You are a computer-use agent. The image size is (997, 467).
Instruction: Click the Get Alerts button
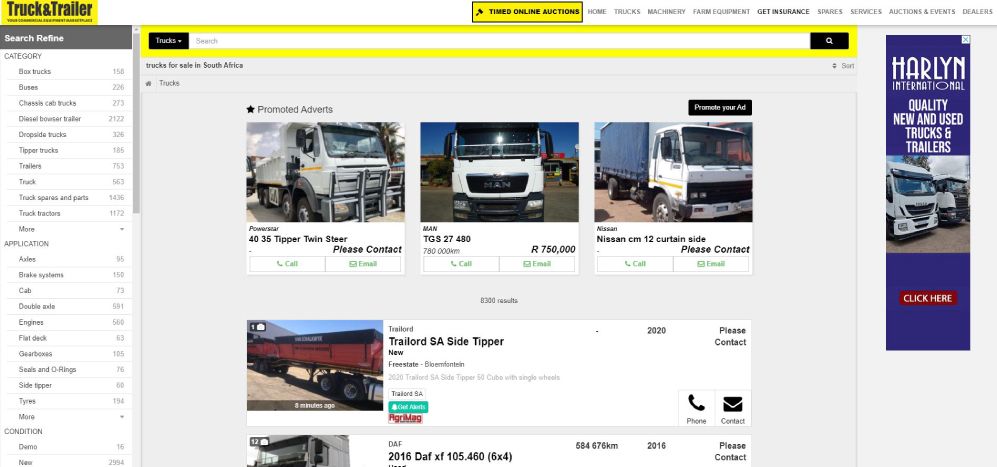(408, 407)
